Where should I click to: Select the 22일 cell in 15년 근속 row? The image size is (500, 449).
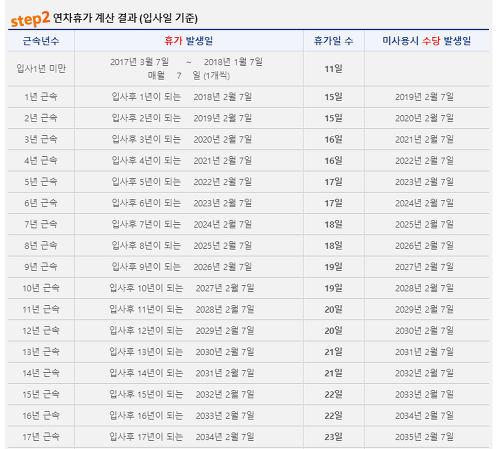(x=334, y=394)
